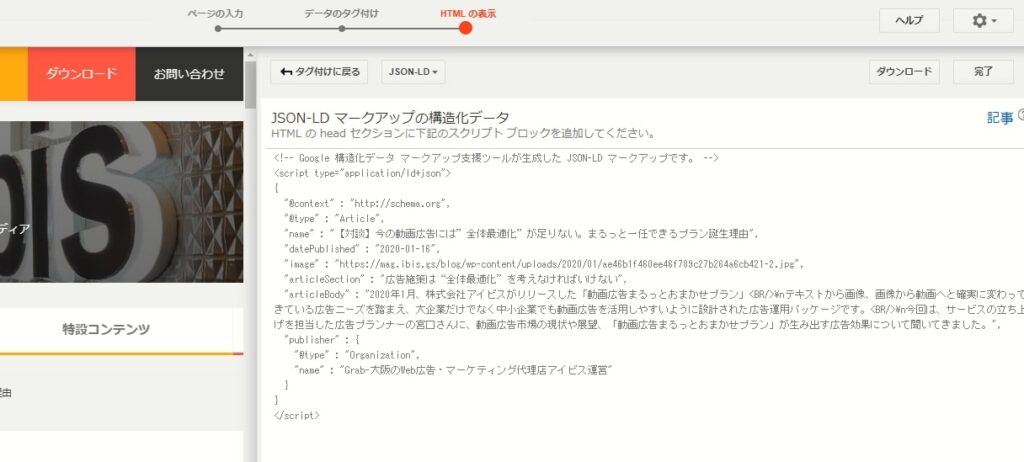
Task: Click the script type application/ld+json line
Action: point(362,173)
